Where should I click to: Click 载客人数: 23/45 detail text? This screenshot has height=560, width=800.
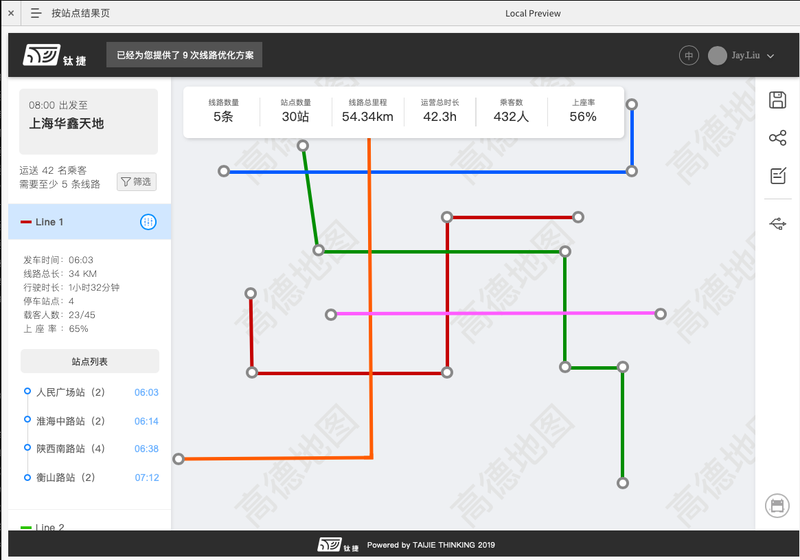59,315
